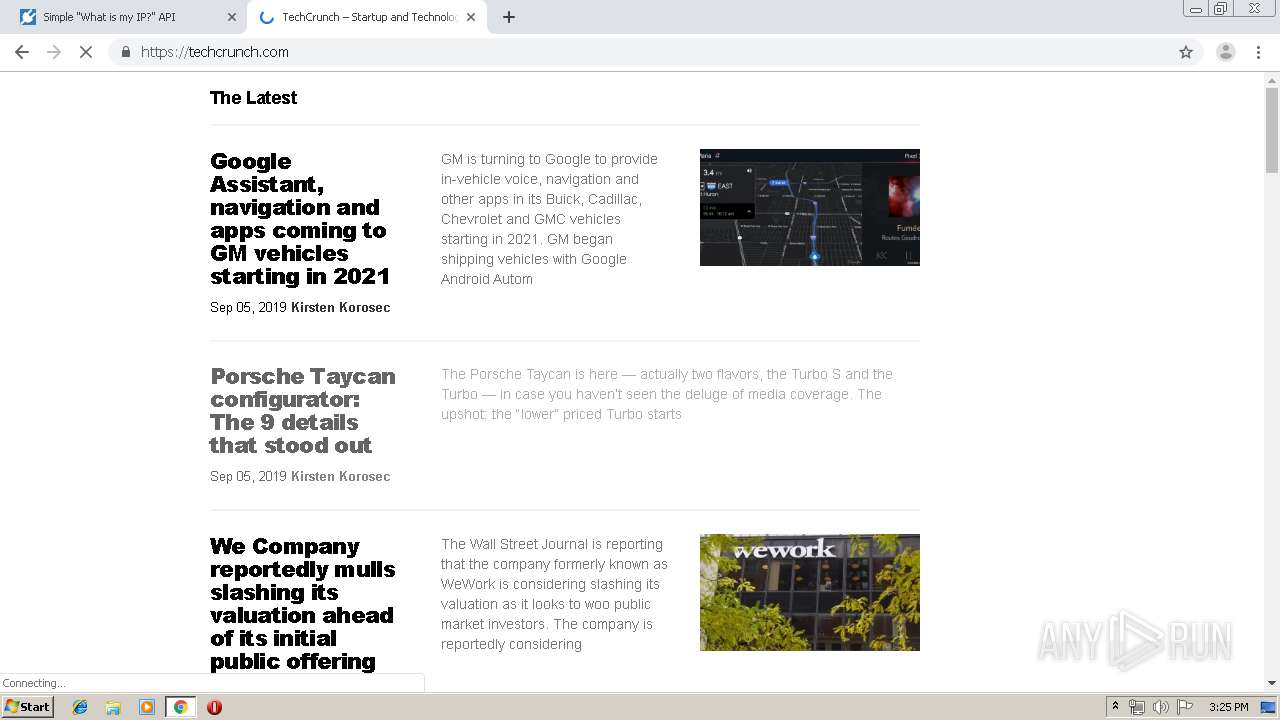Viewport: 1280px width, 720px height.
Task: Open Kirsten Korosec author link under Porsche article
Action: click(340, 476)
